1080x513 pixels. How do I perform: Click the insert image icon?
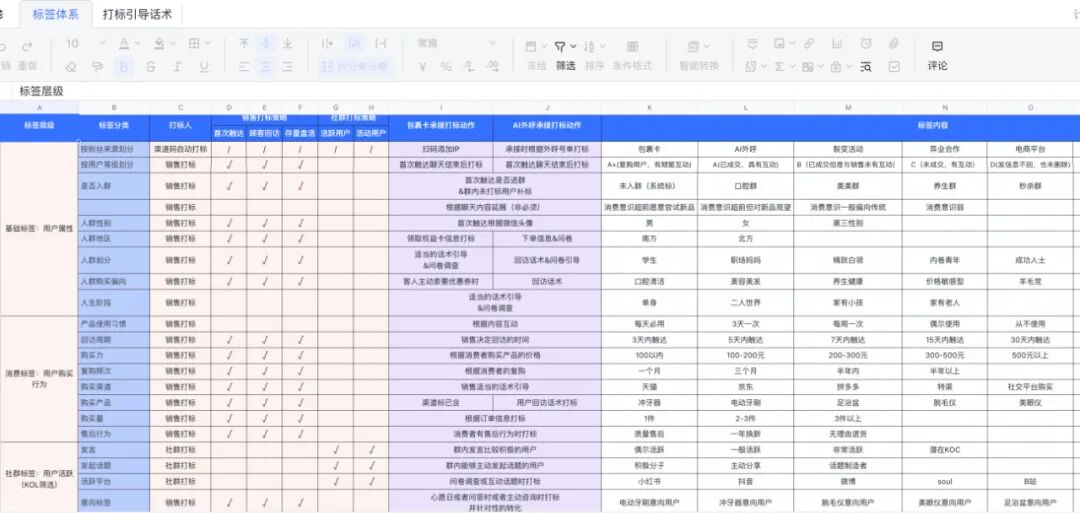click(x=778, y=43)
